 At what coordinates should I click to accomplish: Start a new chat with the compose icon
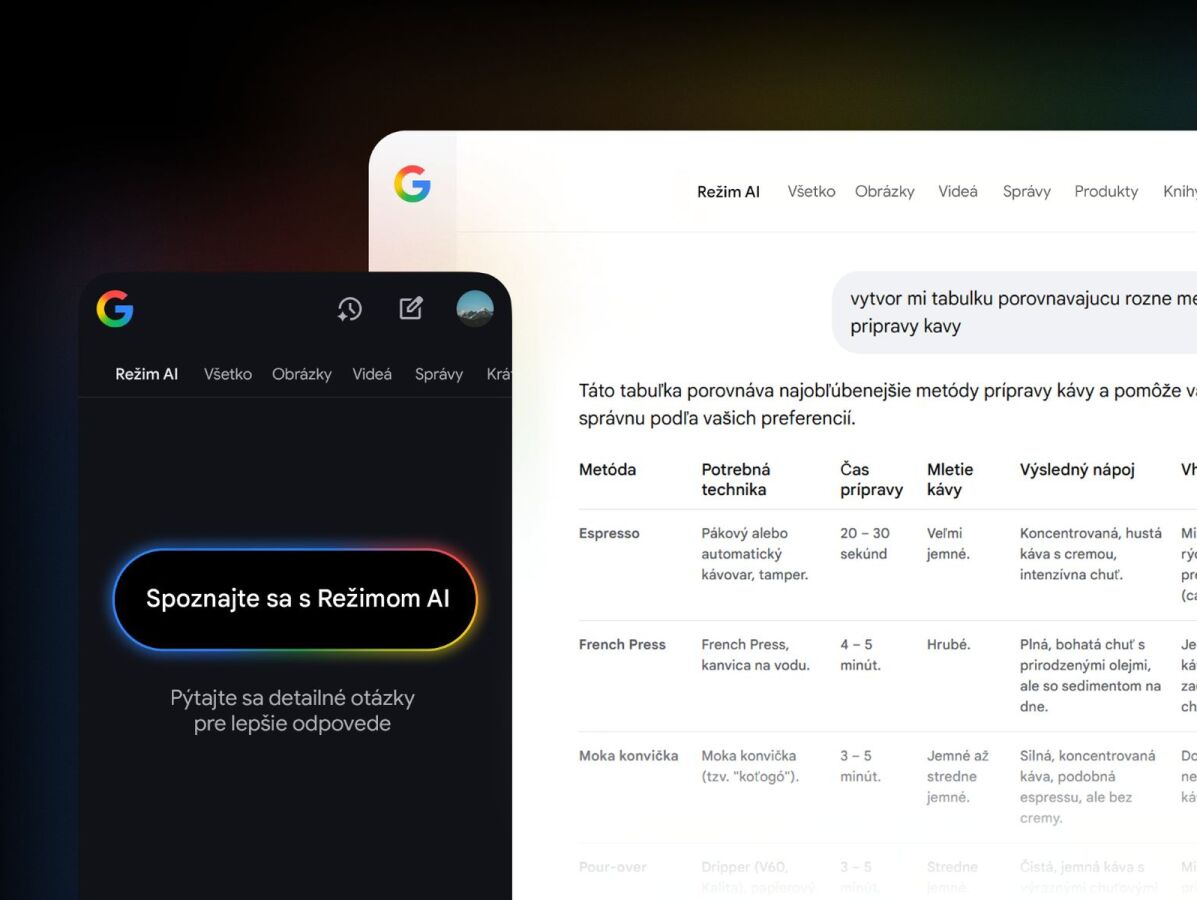[x=411, y=308]
